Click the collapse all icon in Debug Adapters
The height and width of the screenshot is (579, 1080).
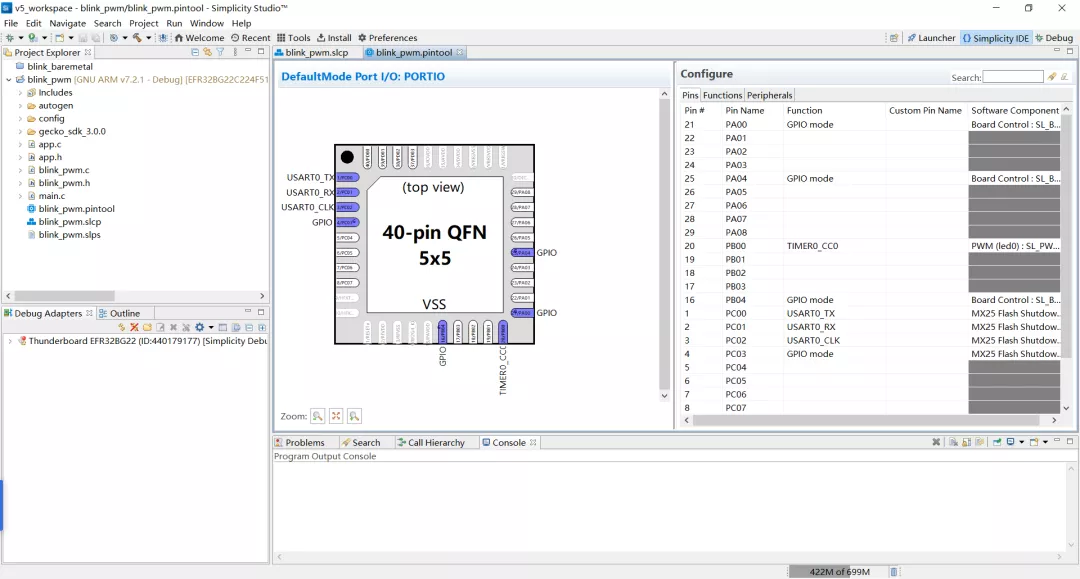(249, 328)
